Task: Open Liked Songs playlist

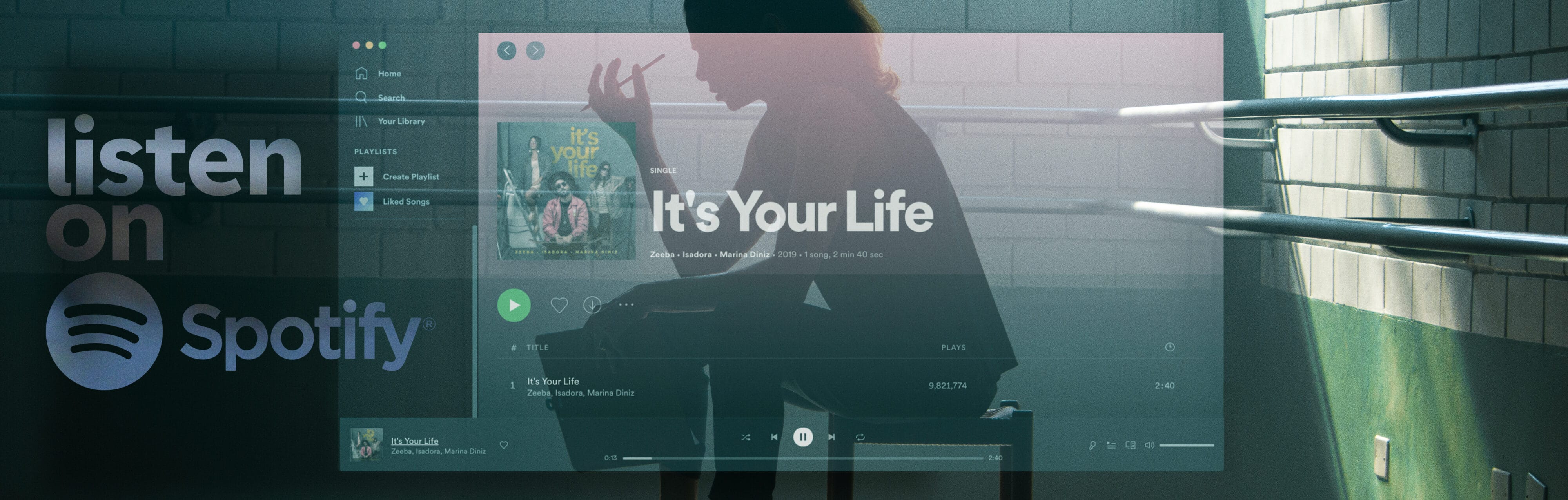Action: [405, 201]
